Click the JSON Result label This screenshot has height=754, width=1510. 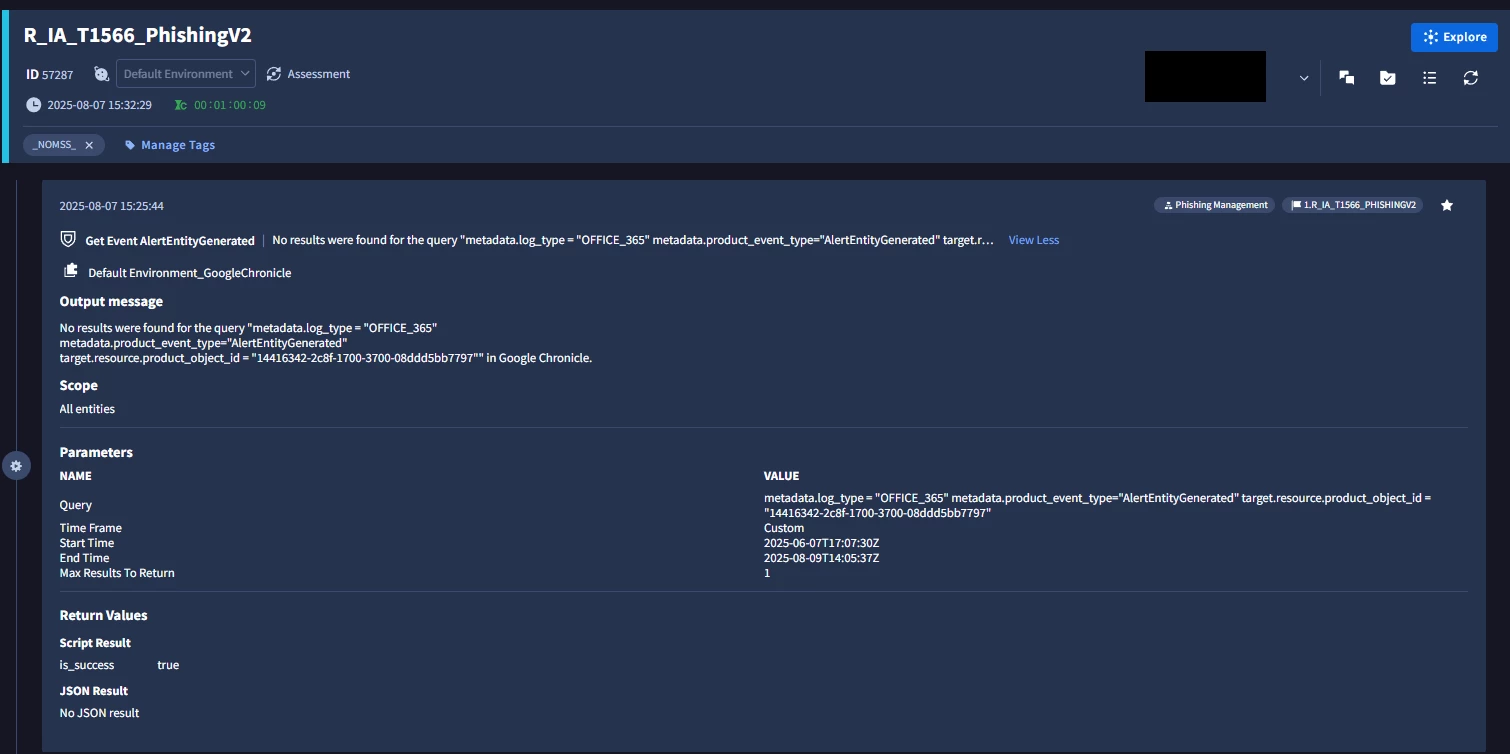(94, 691)
